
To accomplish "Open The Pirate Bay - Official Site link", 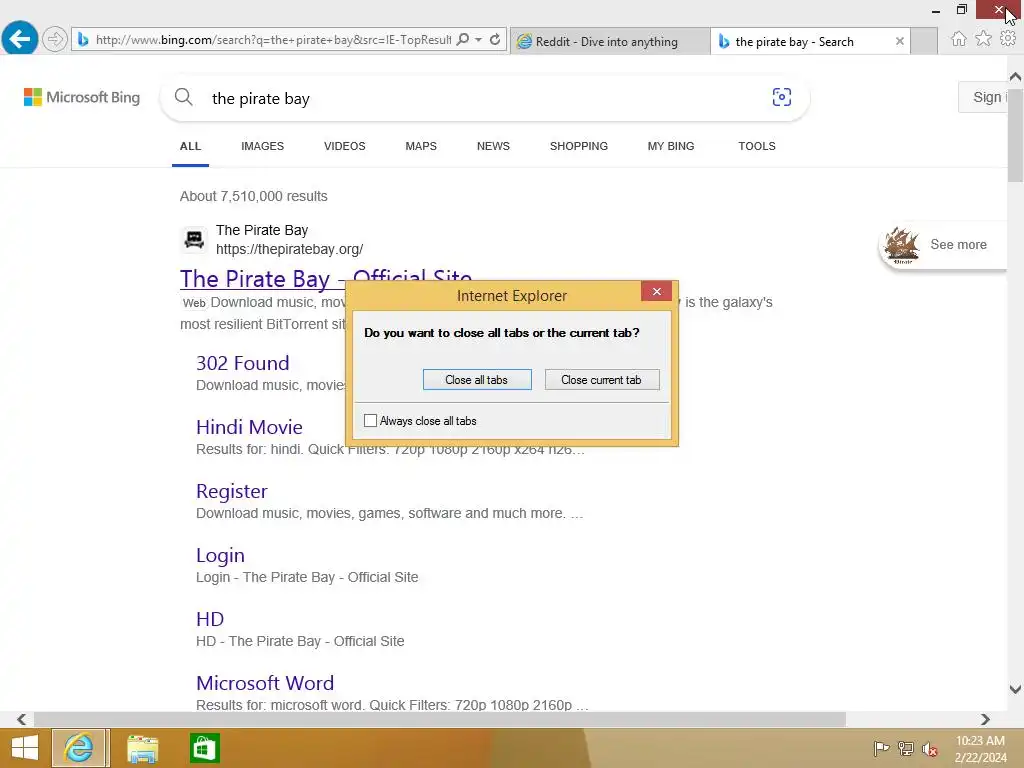I will pyautogui.click(x=263, y=279).
